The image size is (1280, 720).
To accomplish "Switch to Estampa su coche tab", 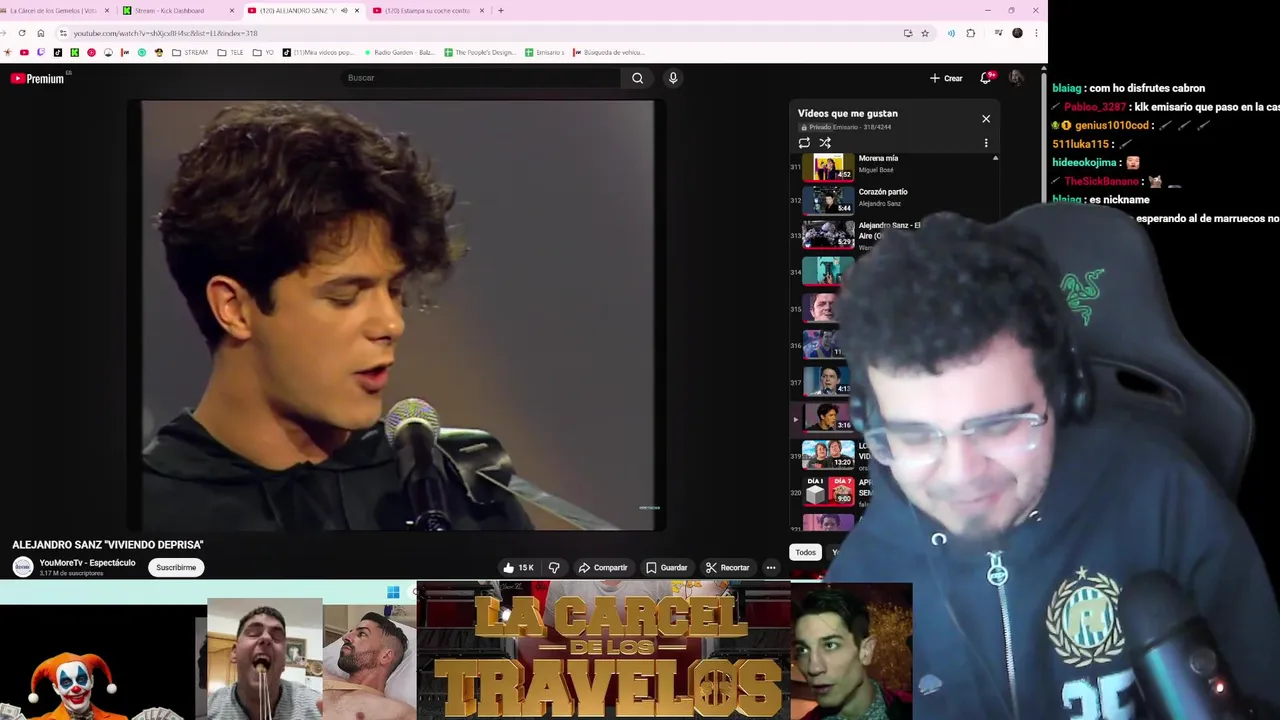I will point(428,10).
